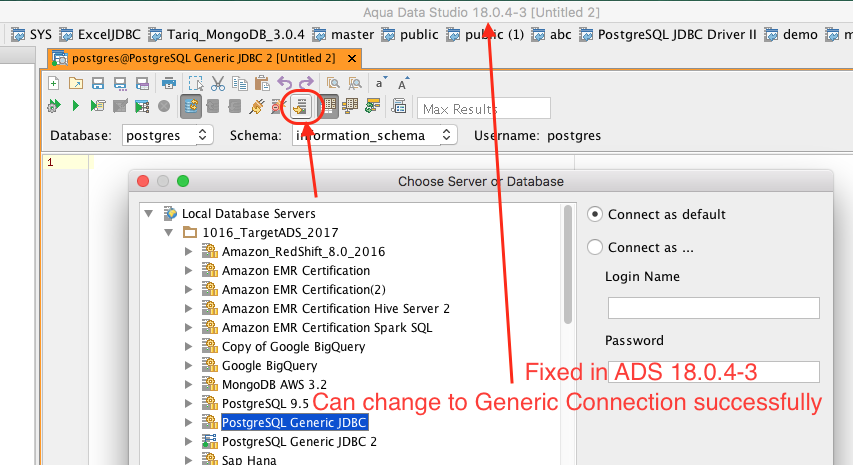Click the query options sheet icon
This screenshot has width=853, height=465.
pyautogui.click(x=399, y=106)
